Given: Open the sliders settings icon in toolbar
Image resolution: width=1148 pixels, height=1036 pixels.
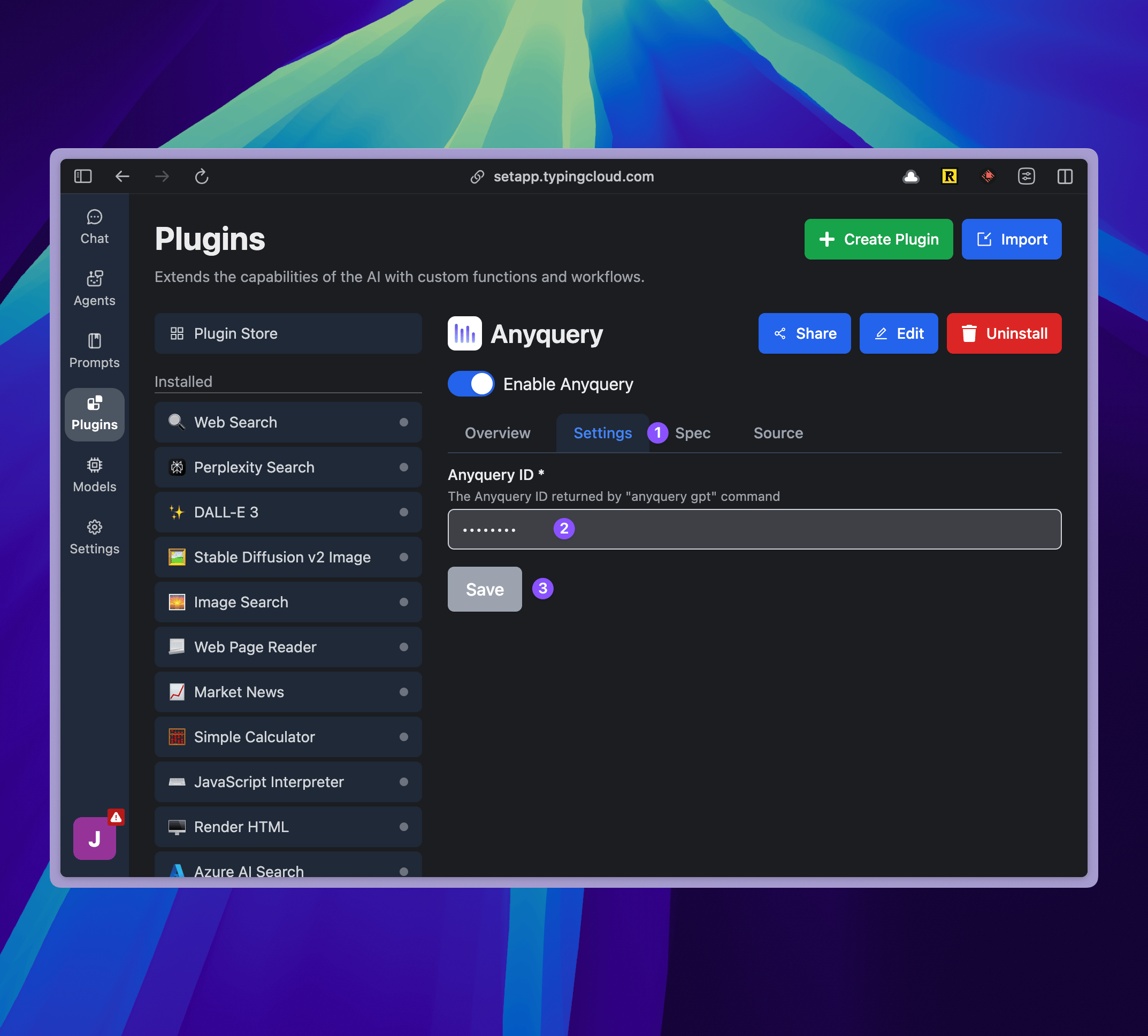Looking at the screenshot, I should click(1026, 177).
